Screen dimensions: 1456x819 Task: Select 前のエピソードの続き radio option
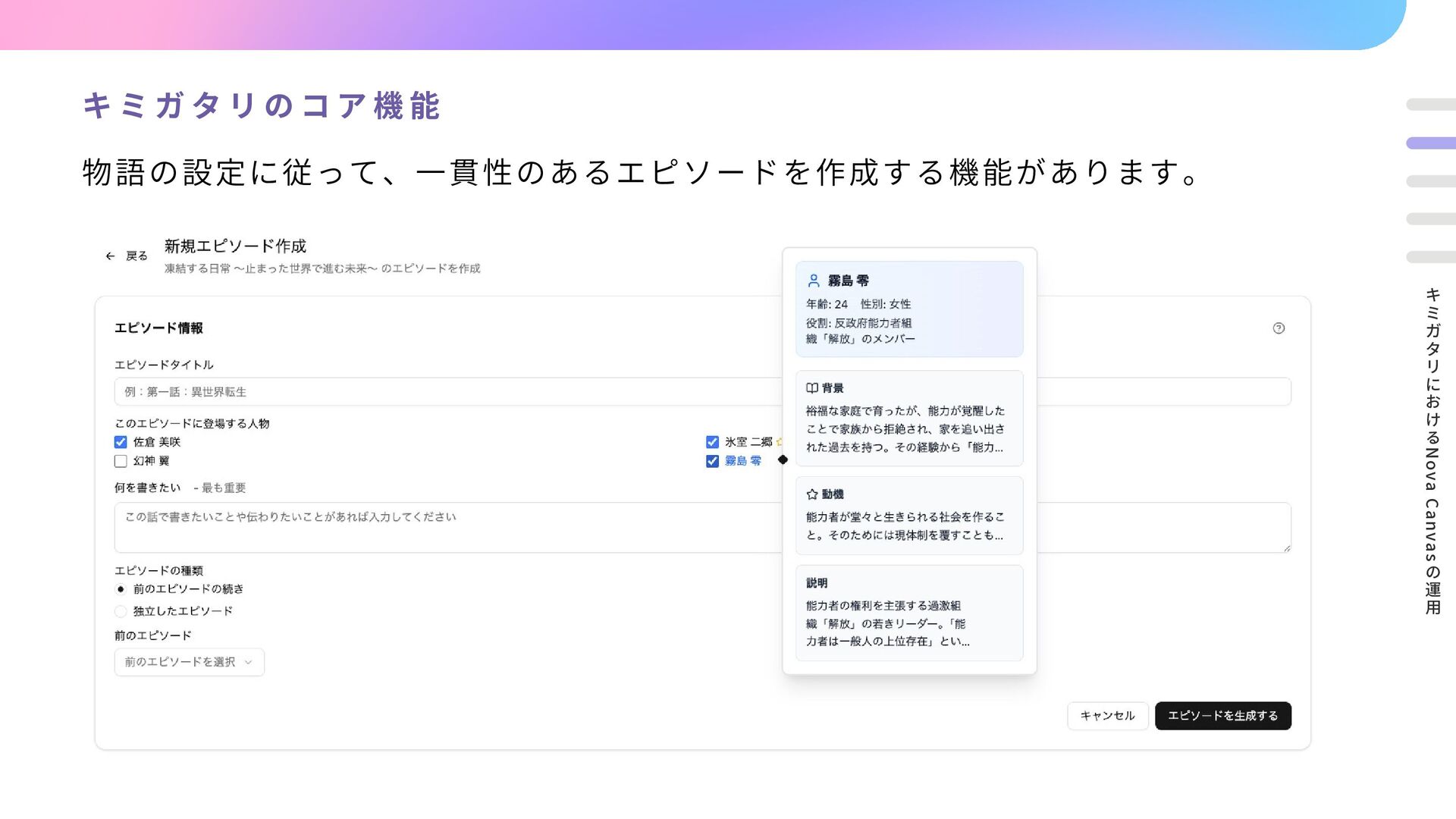coord(121,589)
